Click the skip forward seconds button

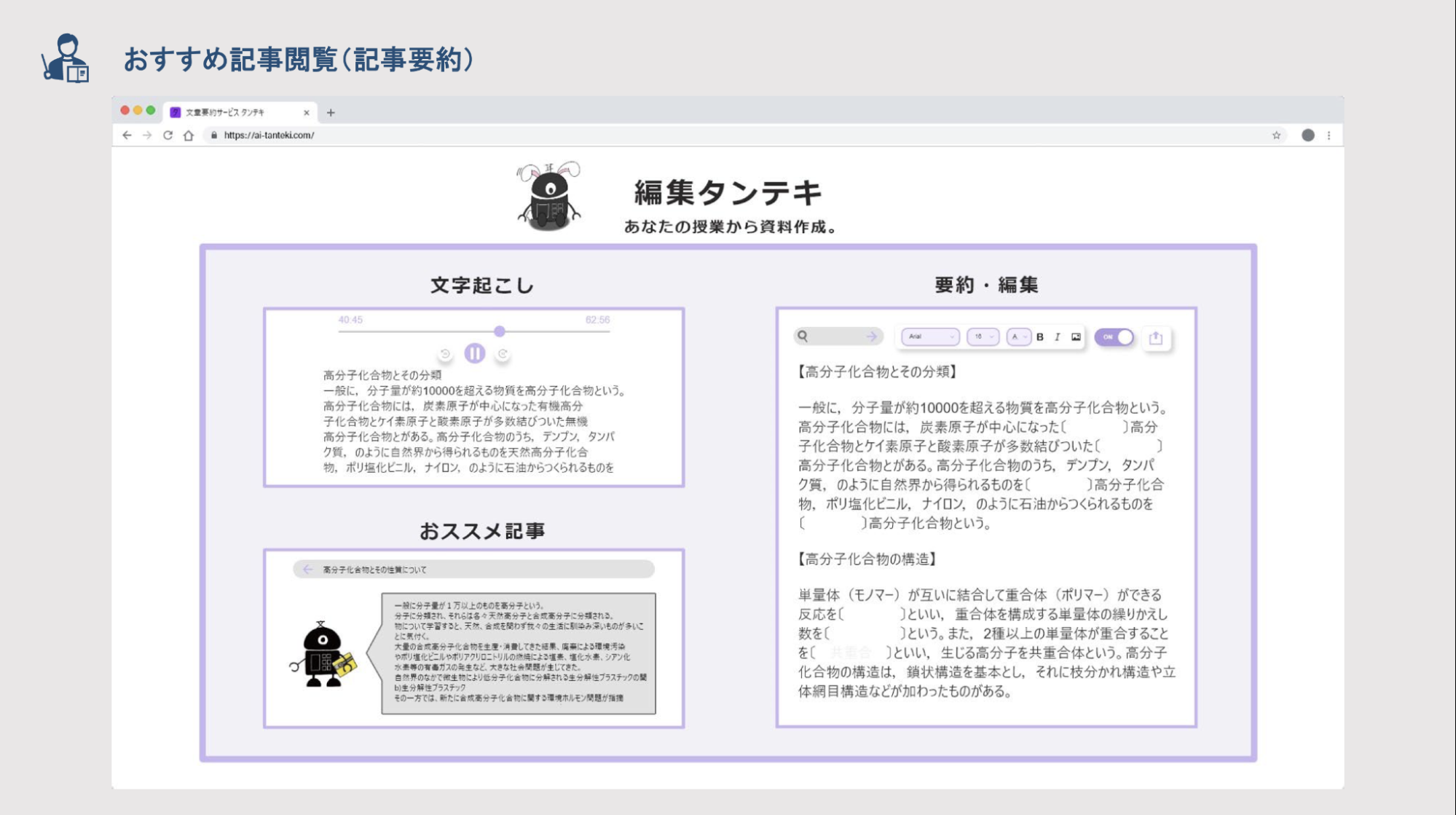click(503, 354)
